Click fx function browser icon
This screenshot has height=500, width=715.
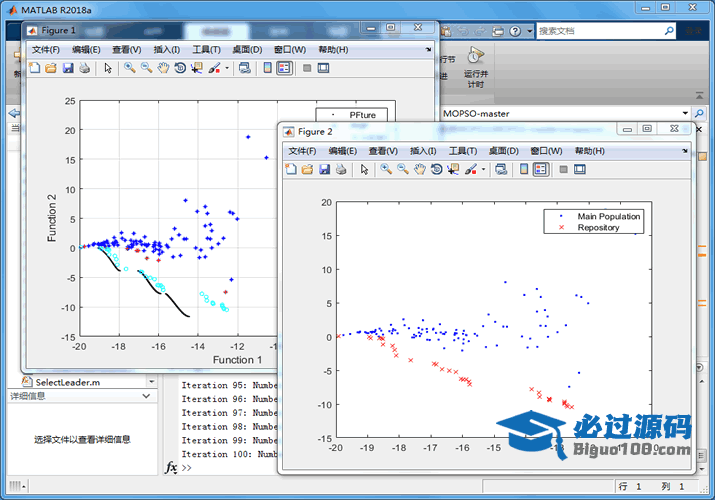click(x=171, y=467)
